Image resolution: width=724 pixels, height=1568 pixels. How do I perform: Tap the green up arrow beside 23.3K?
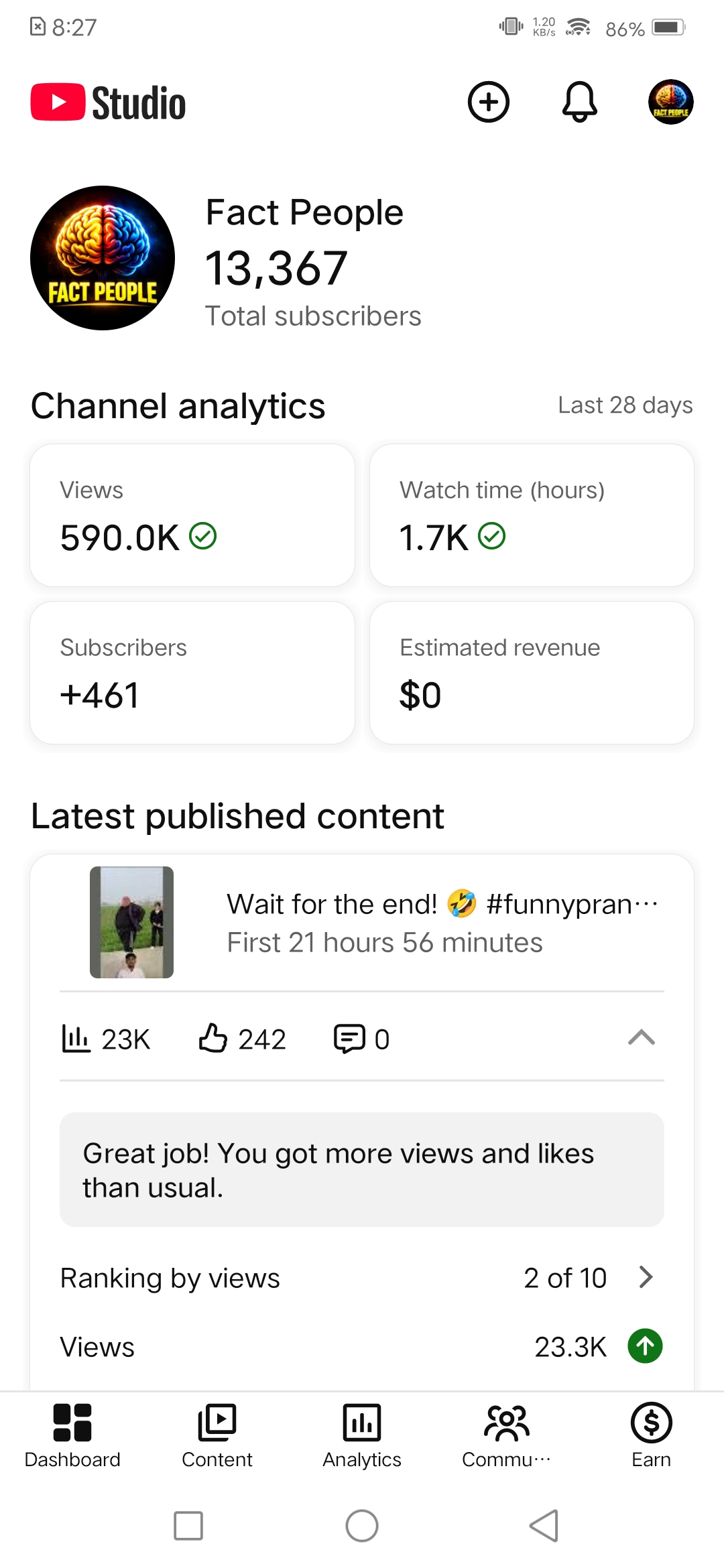[645, 1346]
